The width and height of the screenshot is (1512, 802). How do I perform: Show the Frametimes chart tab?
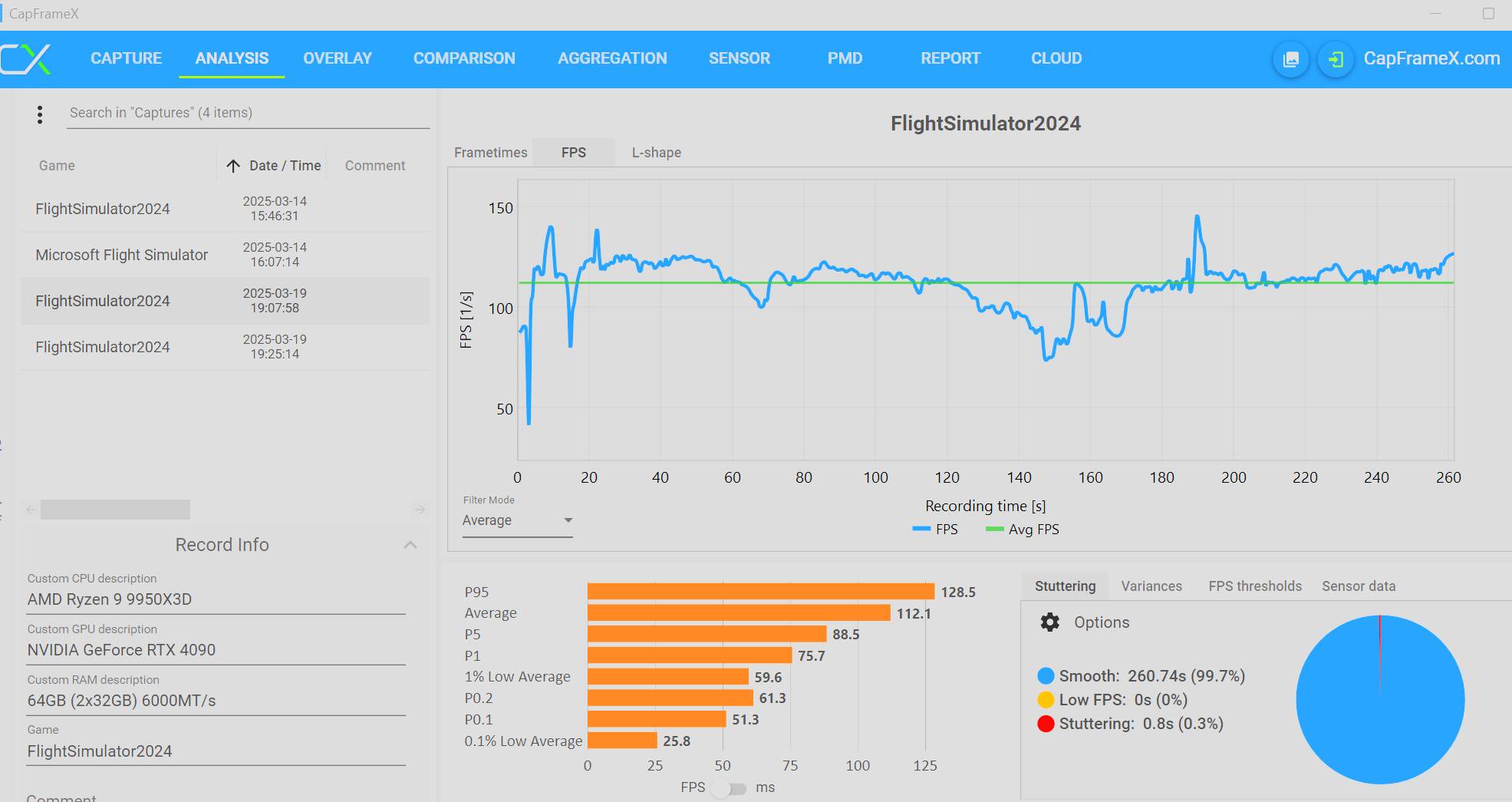pyautogui.click(x=491, y=153)
